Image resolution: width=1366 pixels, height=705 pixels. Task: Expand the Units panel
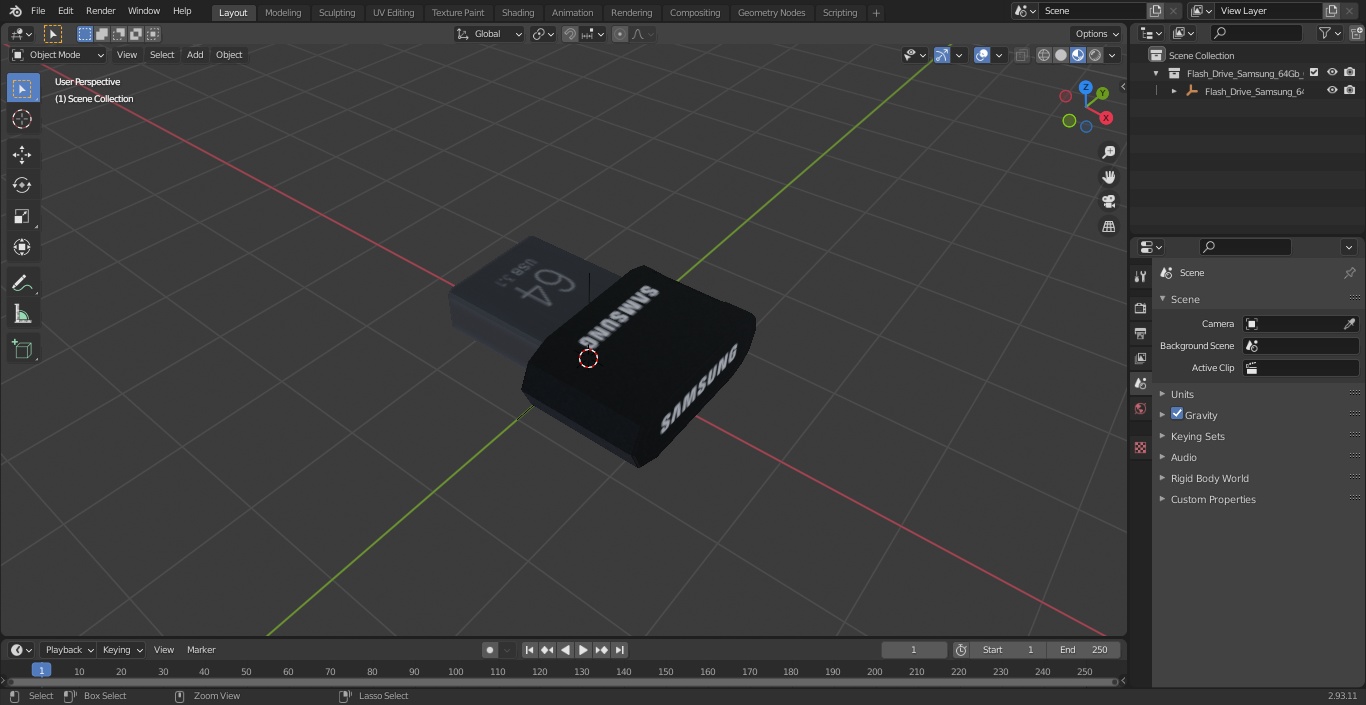[1182, 394]
